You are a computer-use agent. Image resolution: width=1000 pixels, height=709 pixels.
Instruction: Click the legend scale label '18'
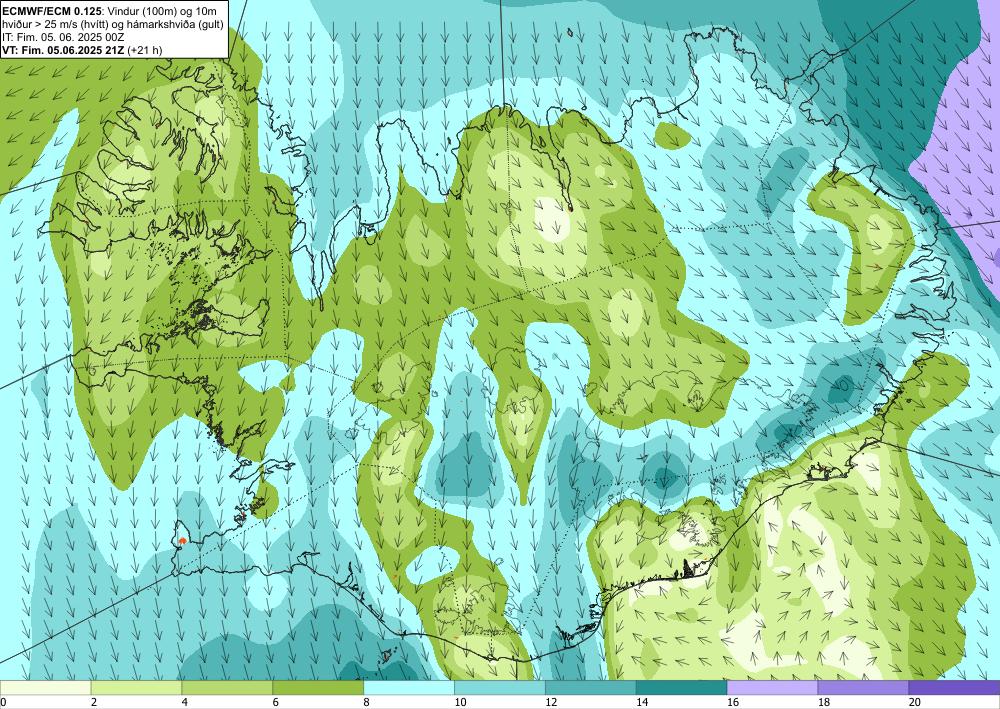point(824,702)
